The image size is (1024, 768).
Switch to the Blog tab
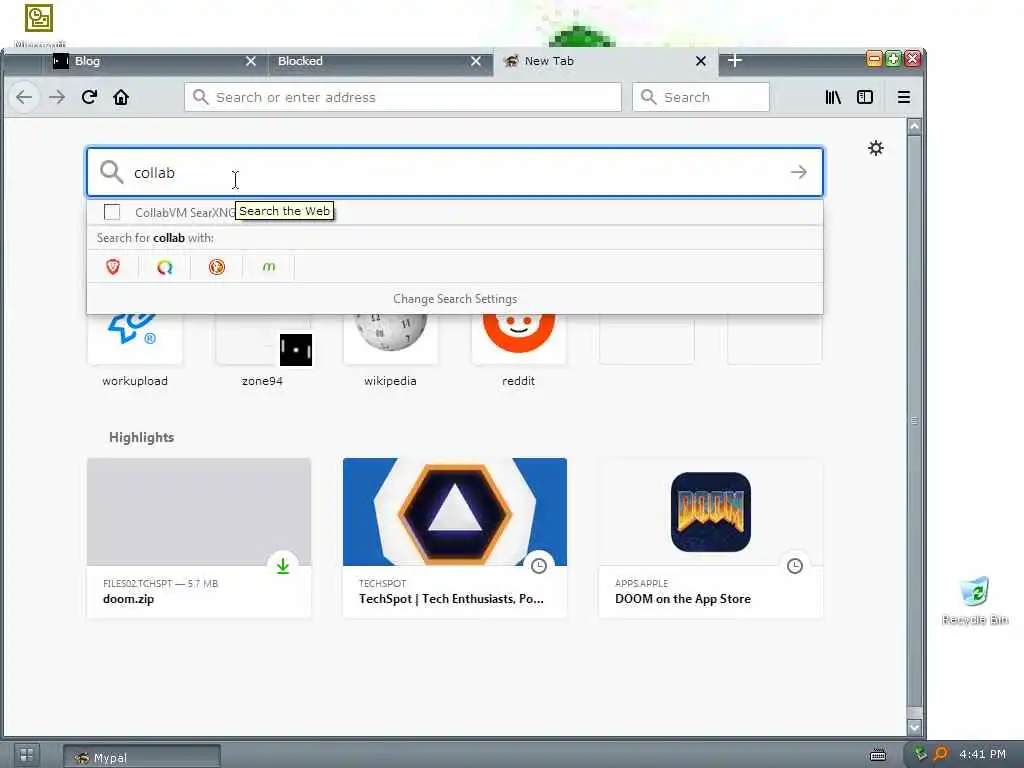pos(155,61)
